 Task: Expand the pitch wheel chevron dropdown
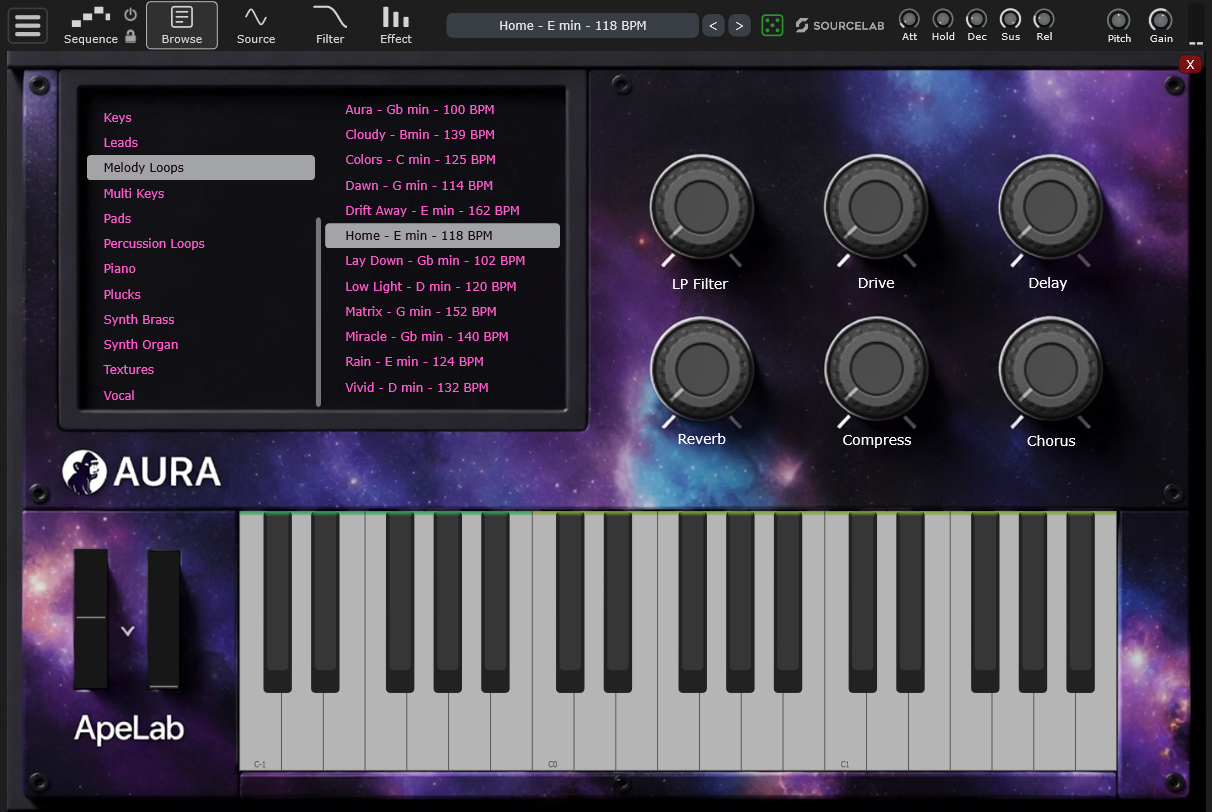pyautogui.click(x=127, y=631)
